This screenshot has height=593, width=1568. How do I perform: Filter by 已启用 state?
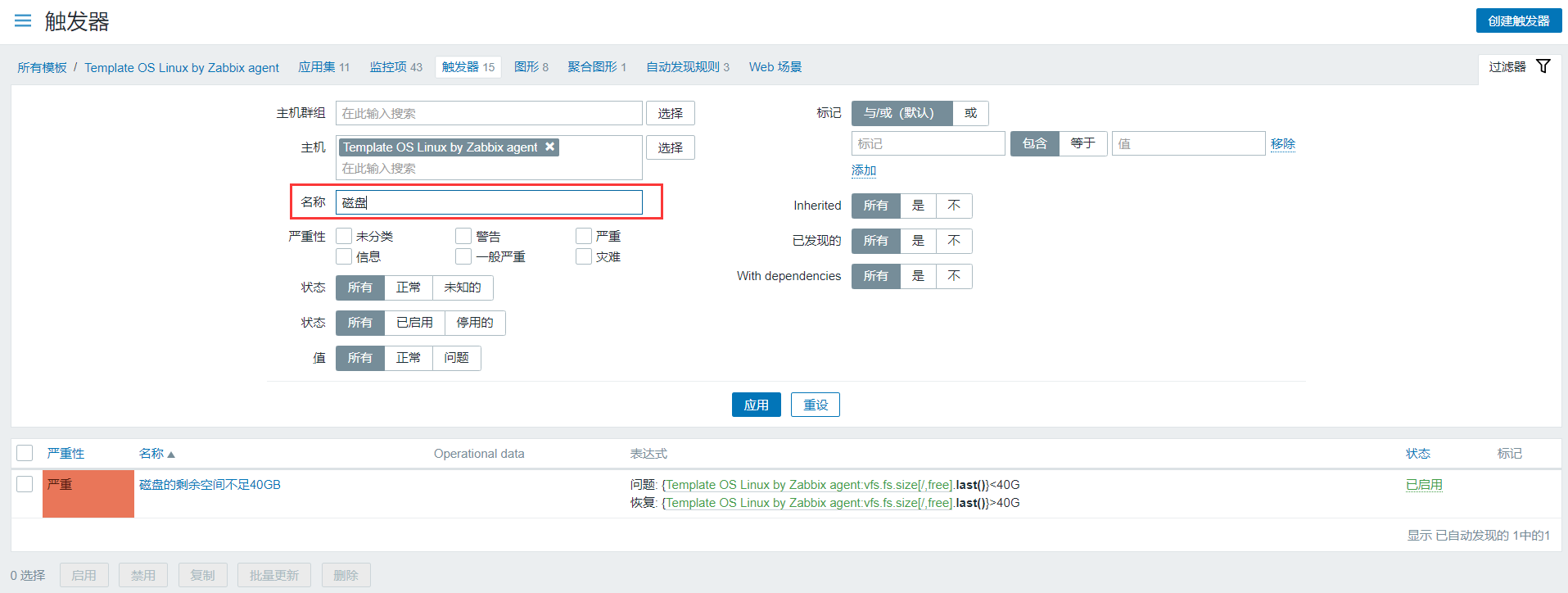pos(414,323)
